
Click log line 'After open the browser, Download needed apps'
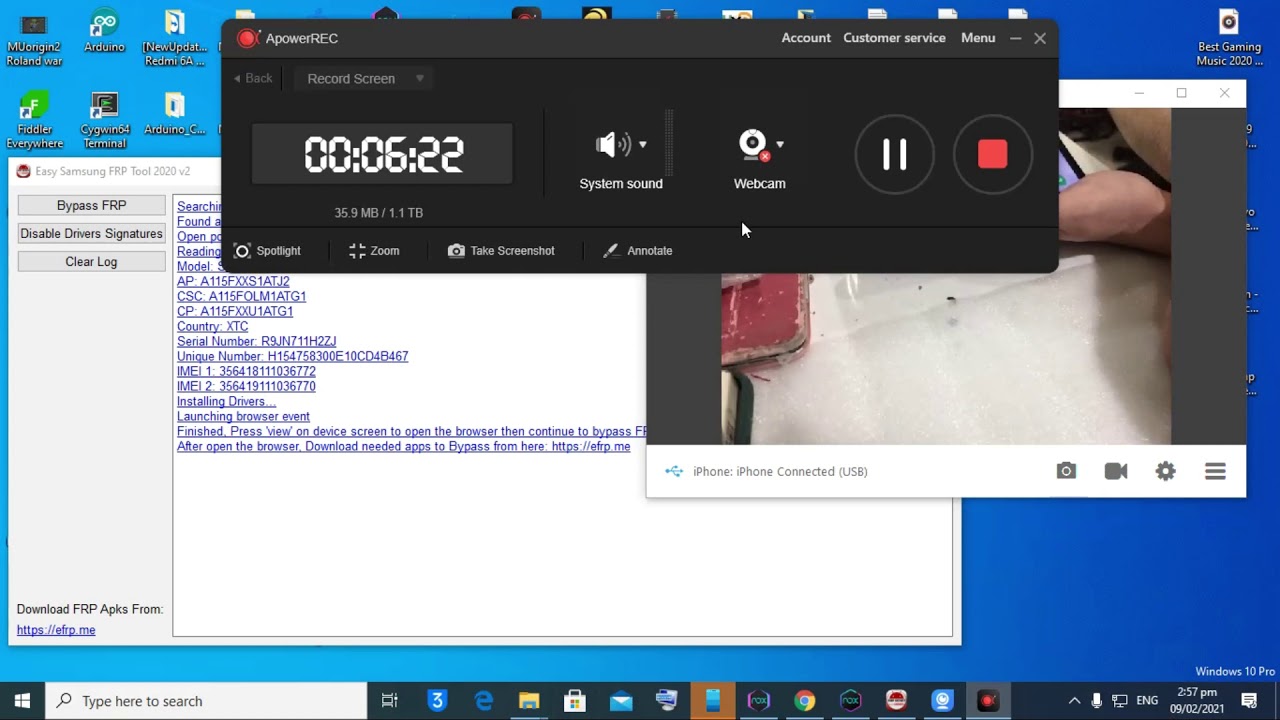(x=404, y=446)
